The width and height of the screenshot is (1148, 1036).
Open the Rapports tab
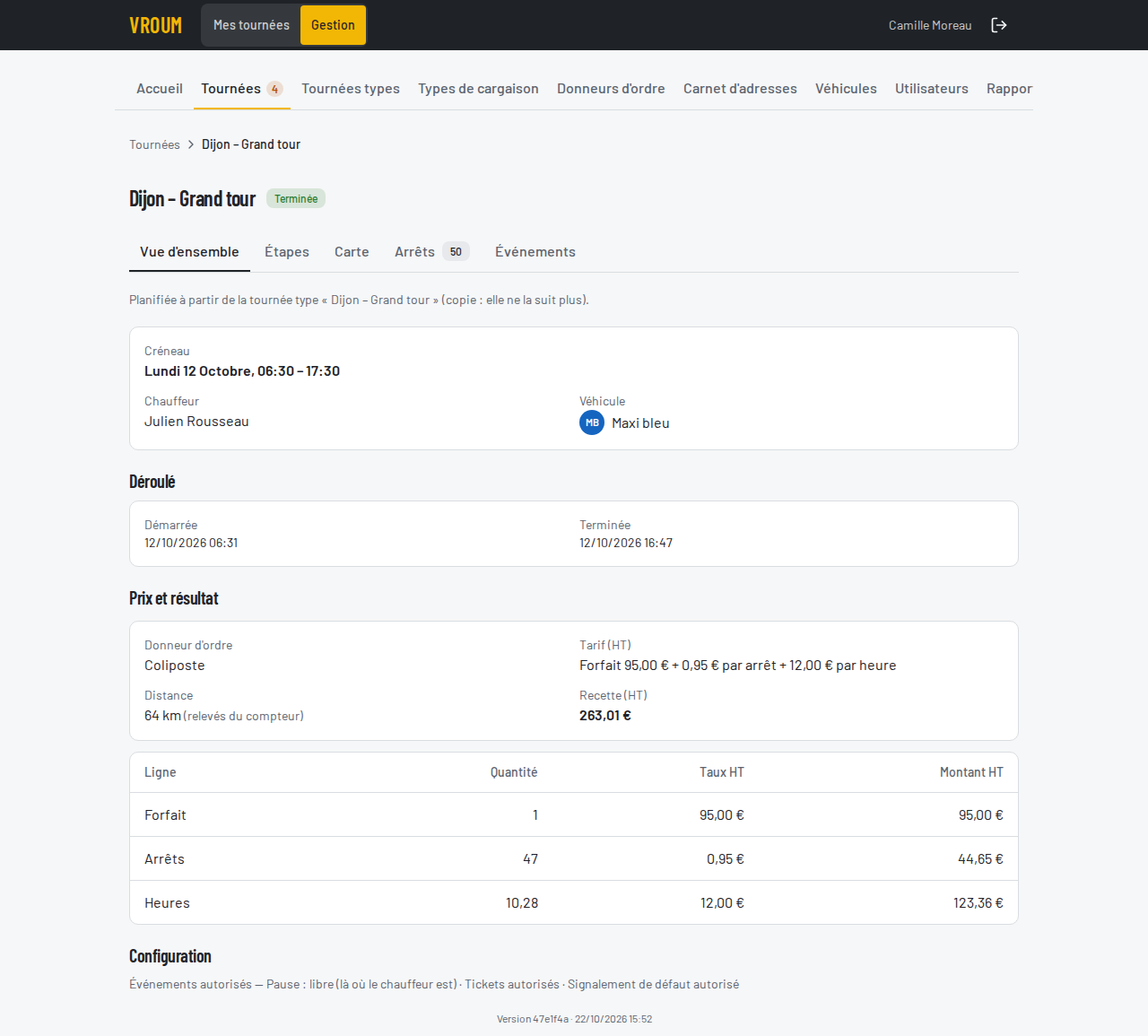(x=1009, y=89)
